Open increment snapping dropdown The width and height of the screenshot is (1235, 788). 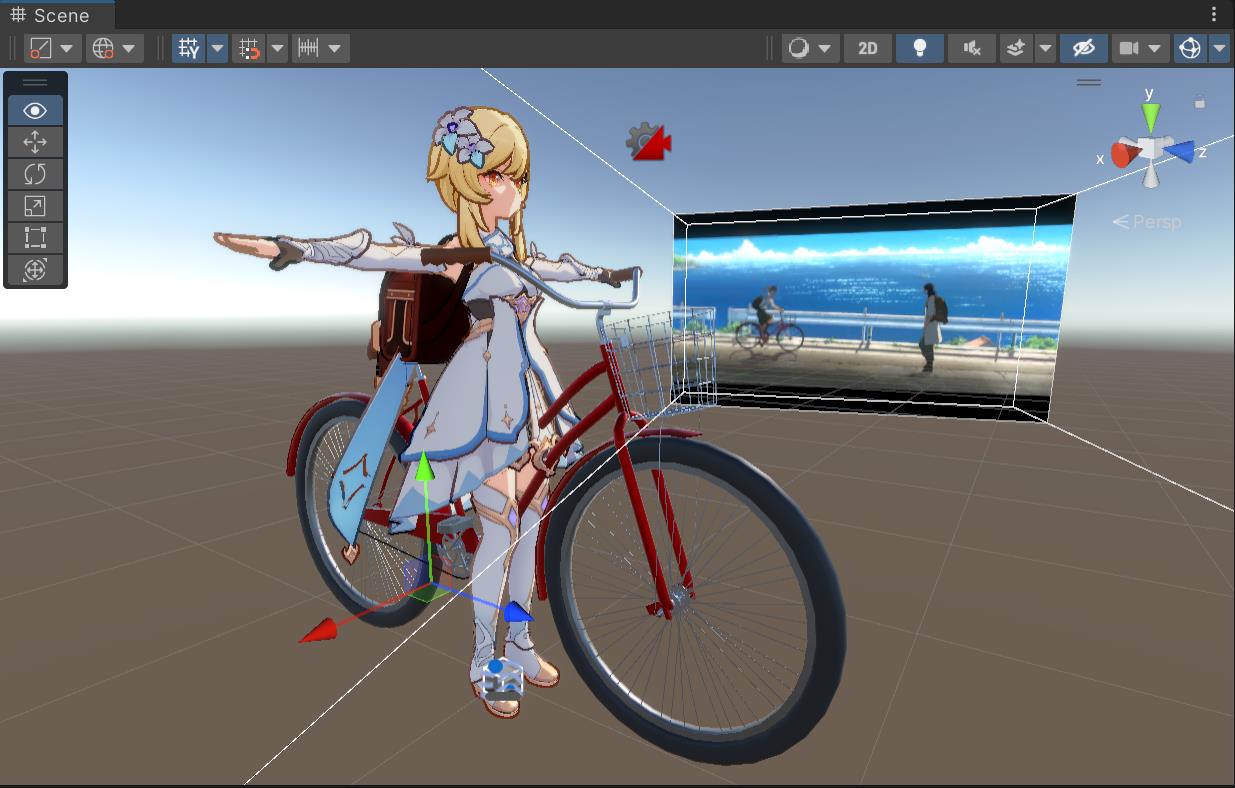pos(321,48)
